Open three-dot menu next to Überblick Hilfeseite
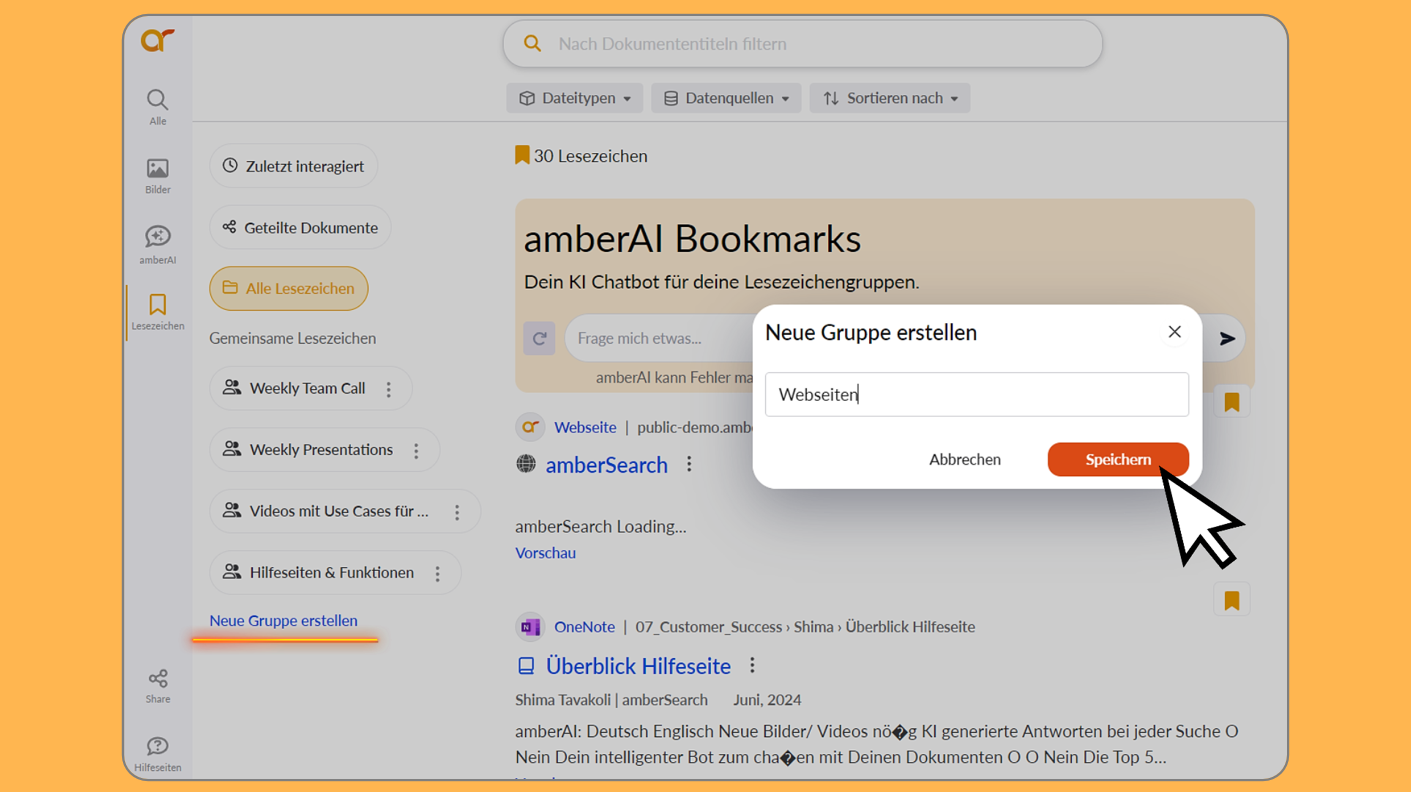This screenshot has height=792, width=1411. pyautogui.click(x=752, y=665)
